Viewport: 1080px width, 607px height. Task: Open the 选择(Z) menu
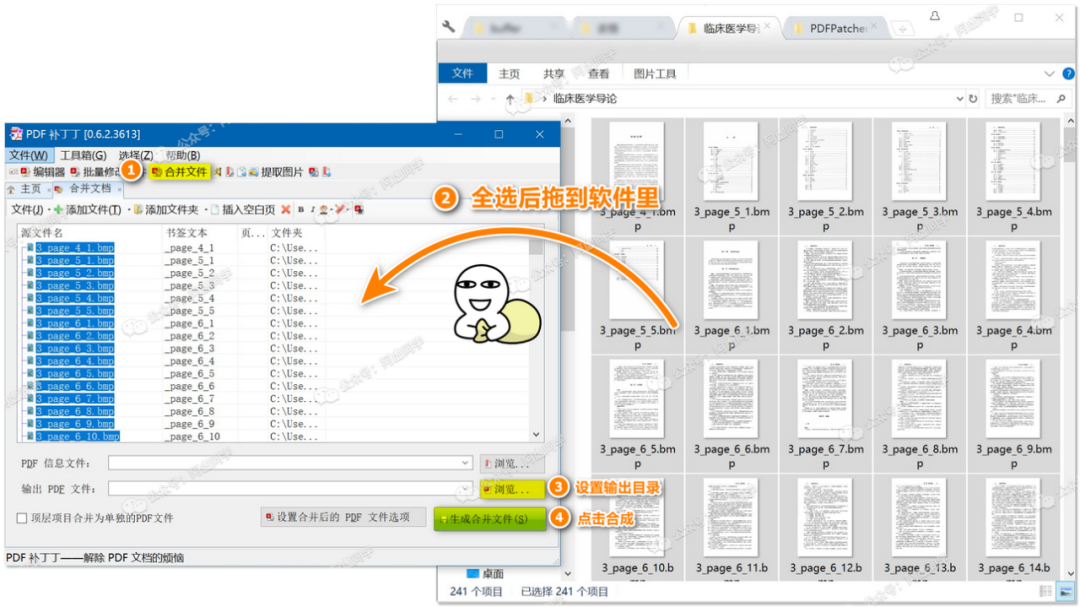136,155
